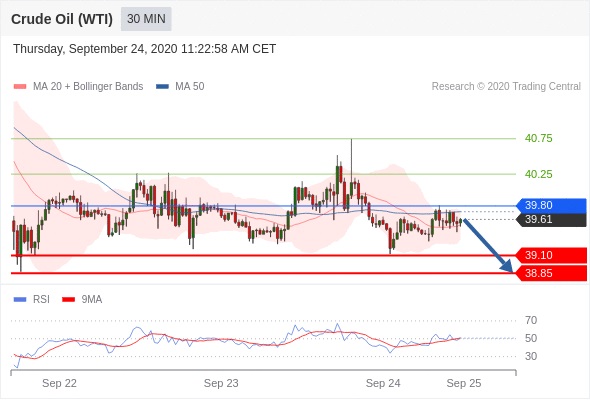The height and width of the screenshot is (400, 590).
Task: Select the Sep 23 date axis label
Action: point(221,383)
